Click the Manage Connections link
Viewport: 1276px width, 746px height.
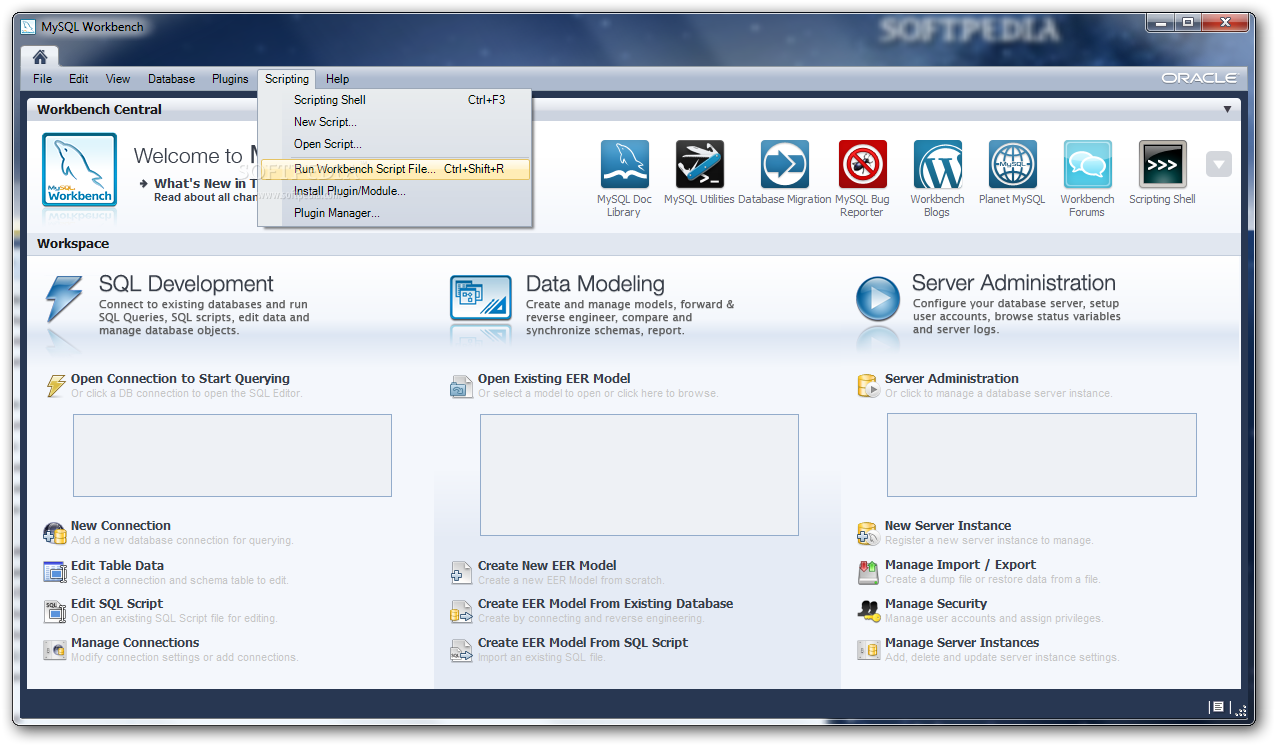click(x=135, y=643)
